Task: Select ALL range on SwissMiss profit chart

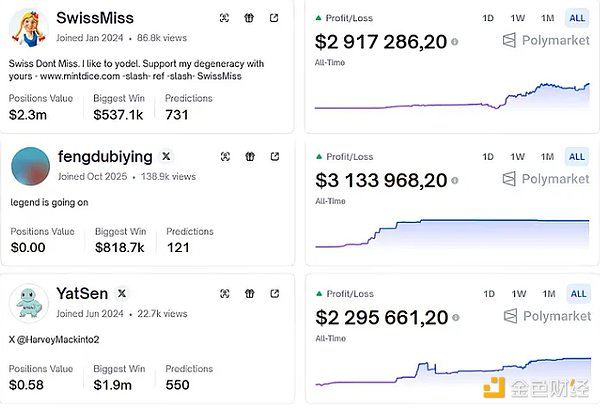Action: (577, 18)
